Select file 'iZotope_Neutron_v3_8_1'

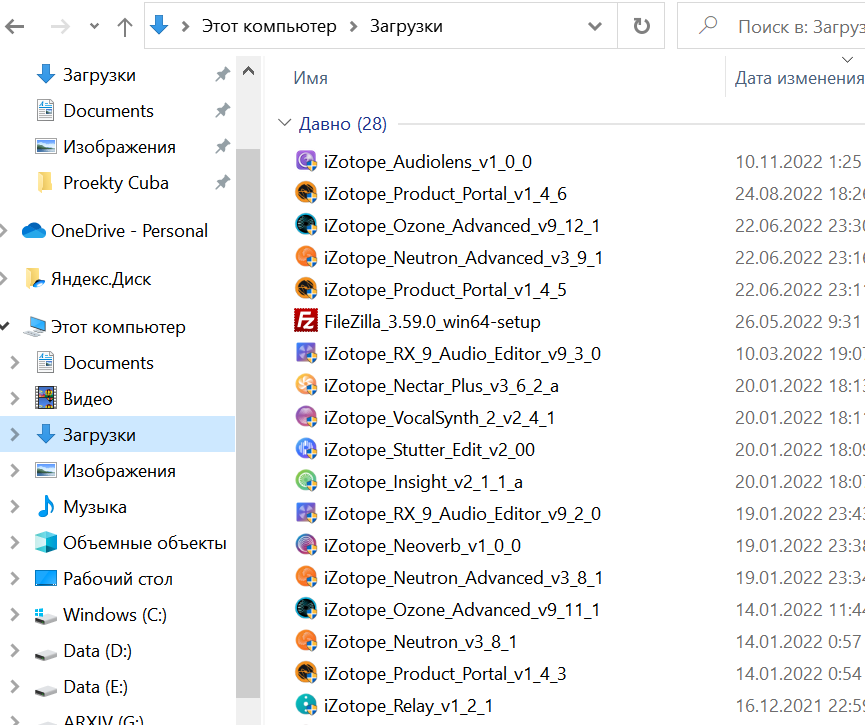point(420,642)
